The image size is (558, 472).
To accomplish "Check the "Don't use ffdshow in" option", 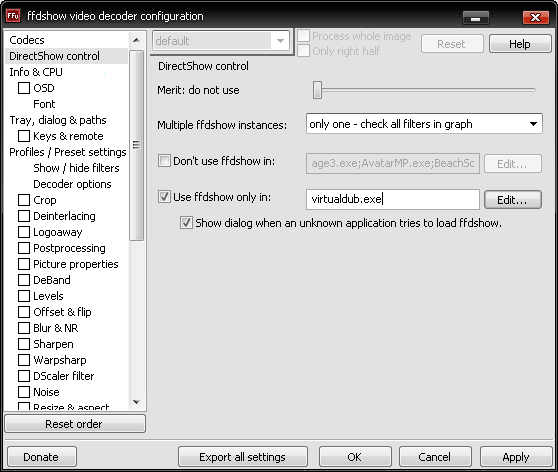I will tap(164, 161).
